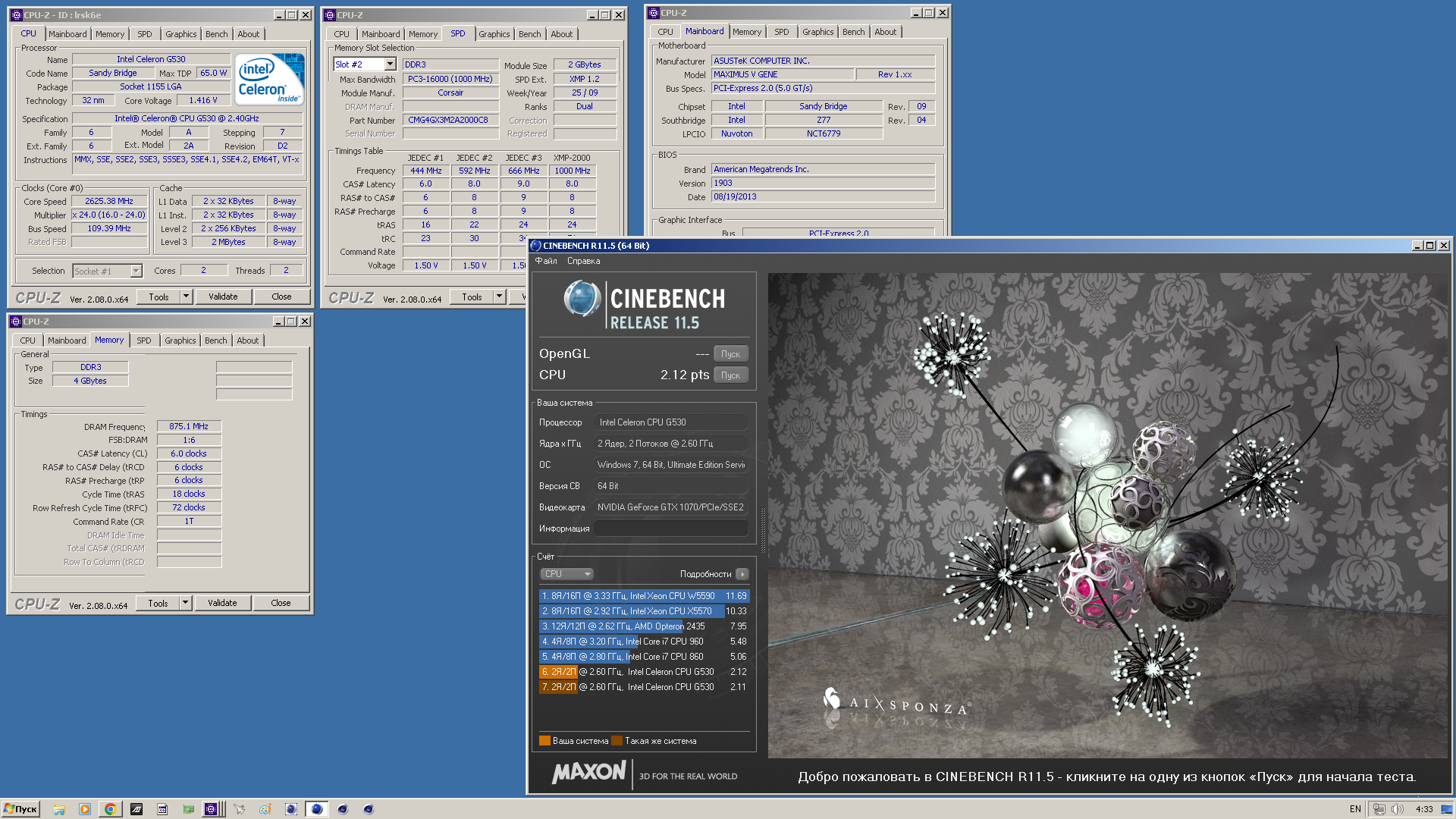Click the Cinebench sphere logo

[x=582, y=299]
